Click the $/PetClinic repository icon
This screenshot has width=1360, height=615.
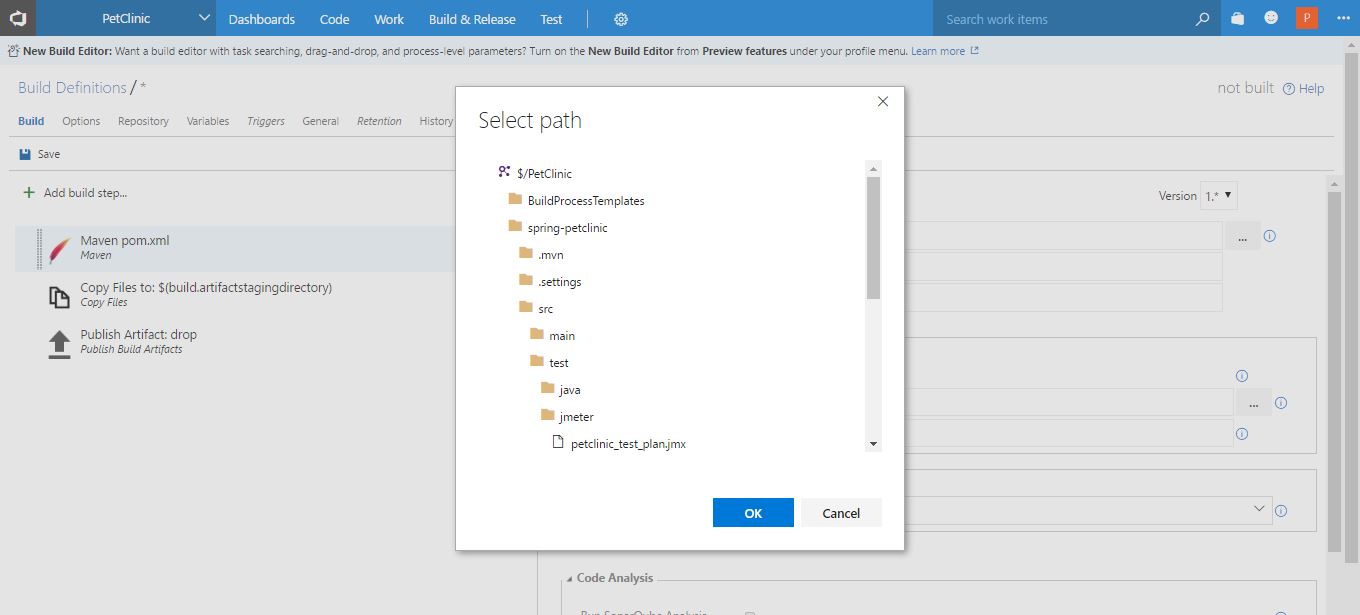504,172
